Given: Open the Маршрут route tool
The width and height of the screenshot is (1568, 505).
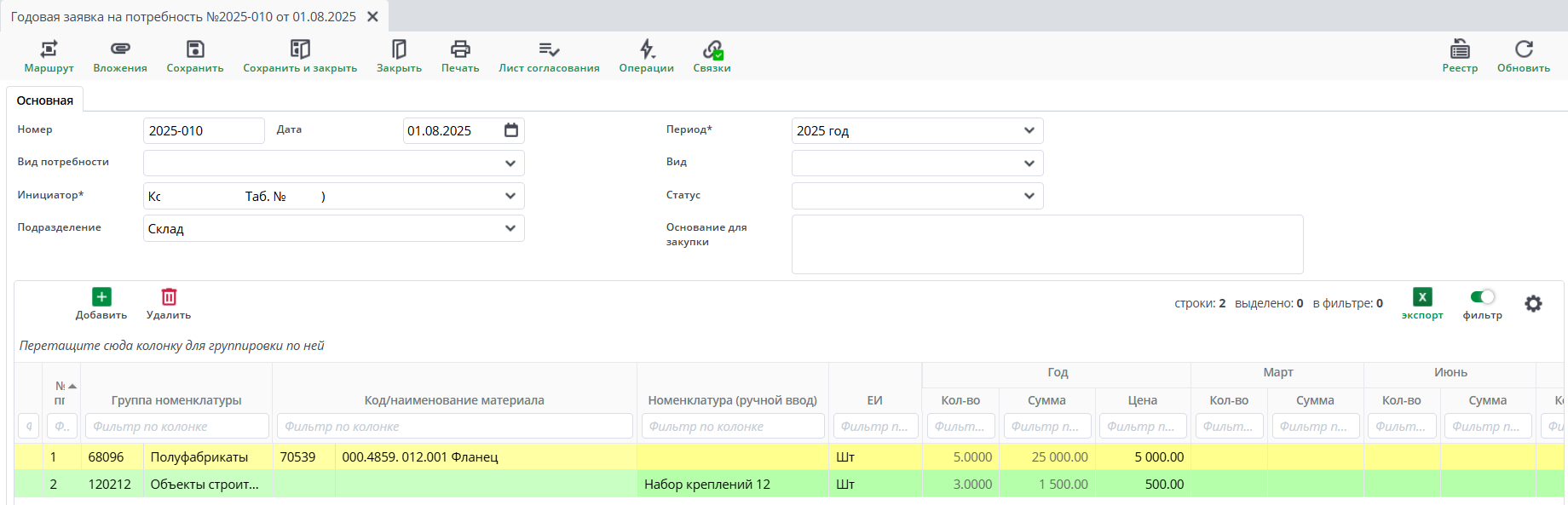Looking at the screenshot, I should (49, 56).
